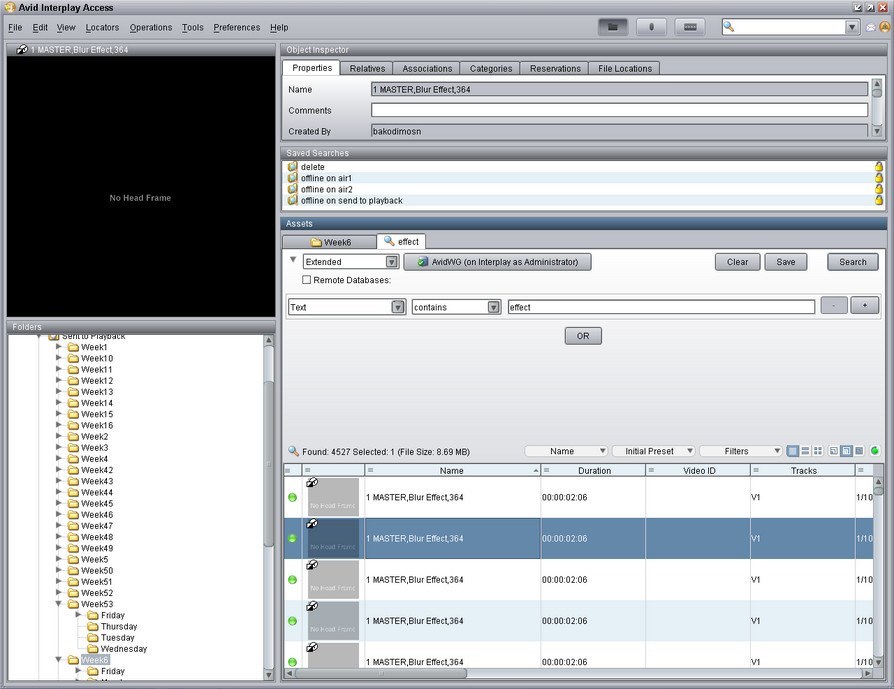Click the microphone icon in the top toolbar
This screenshot has width=894, height=689.
pyautogui.click(x=652, y=27)
